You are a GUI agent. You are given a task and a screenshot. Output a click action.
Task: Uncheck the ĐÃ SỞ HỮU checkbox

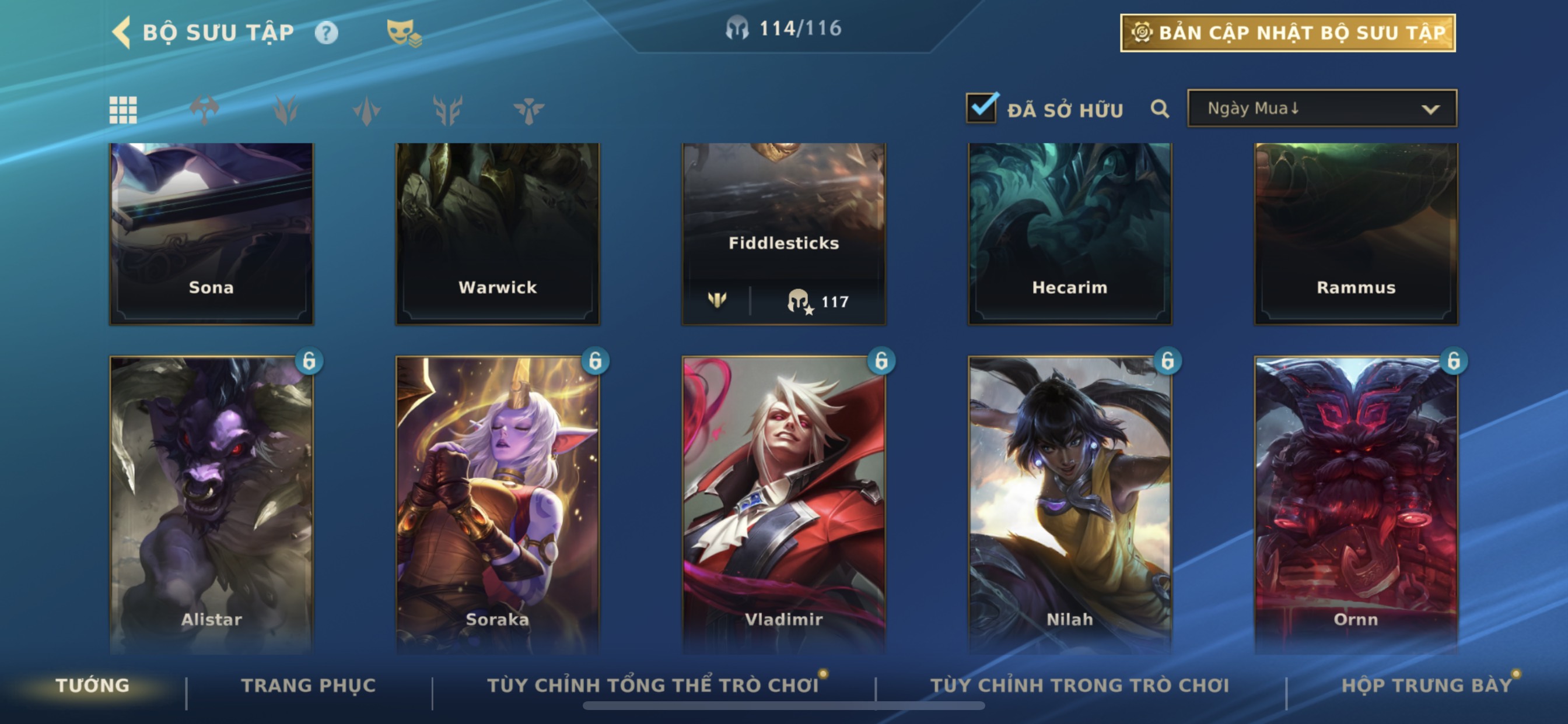[981, 108]
